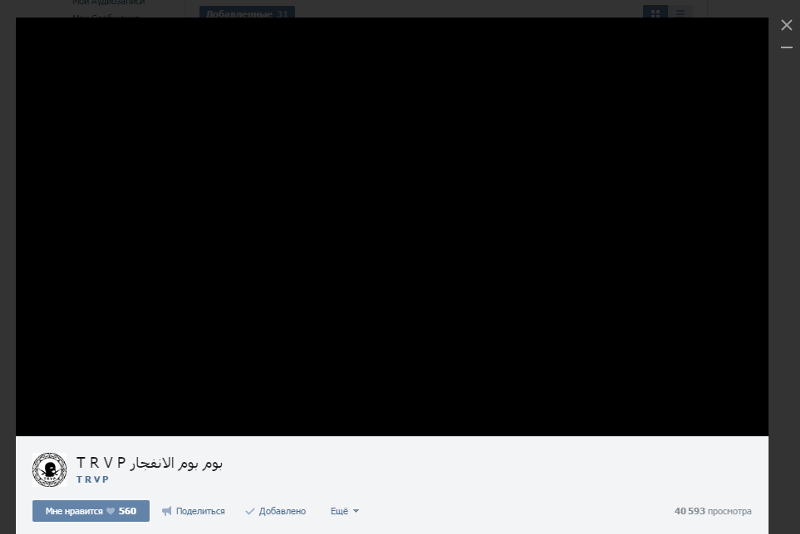800x534 pixels.
Task: Close the video popup with the X
Action: pyautogui.click(x=786, y=25)
